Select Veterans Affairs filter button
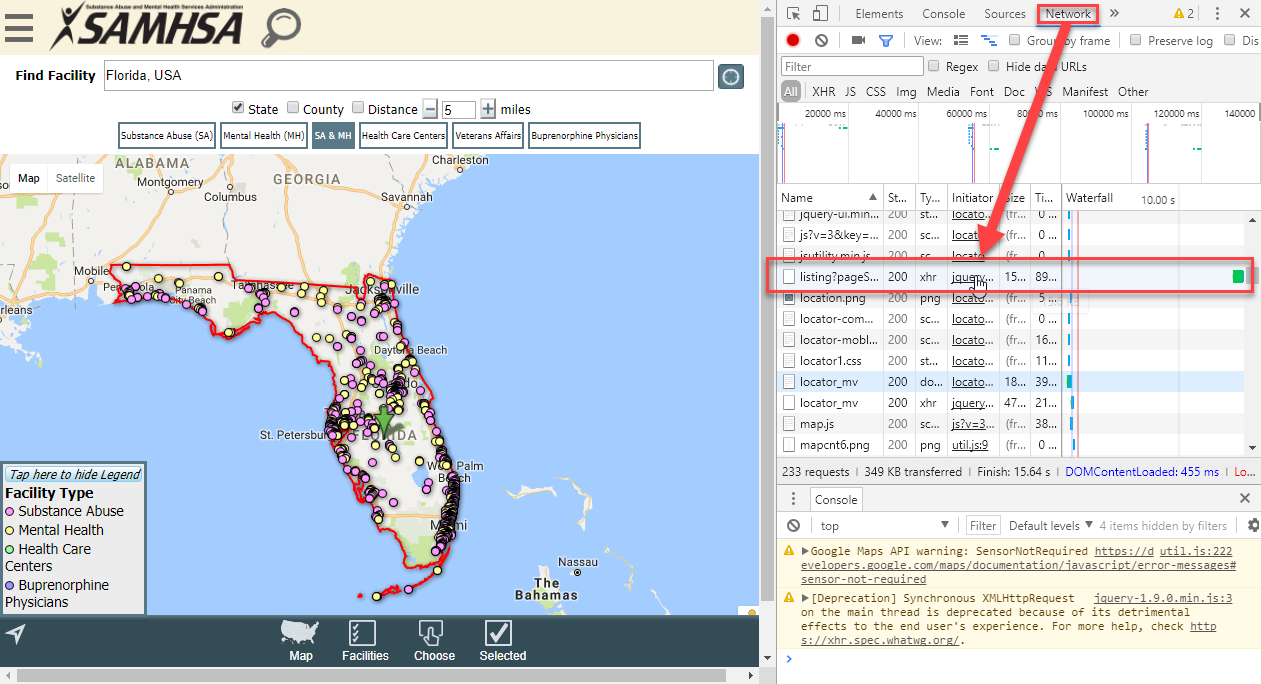The height and width of the screenshot is (684, 1261). point(488,135)
